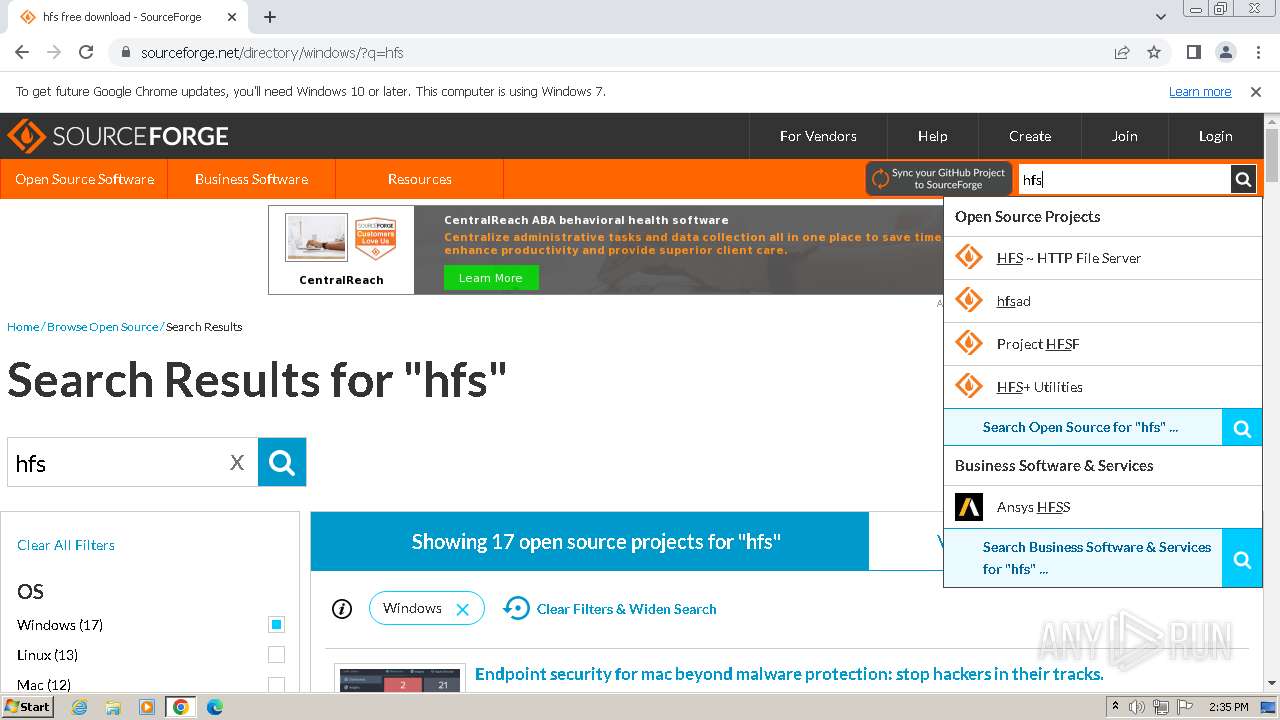Open a new tab with the plus button

click(270, 17)
